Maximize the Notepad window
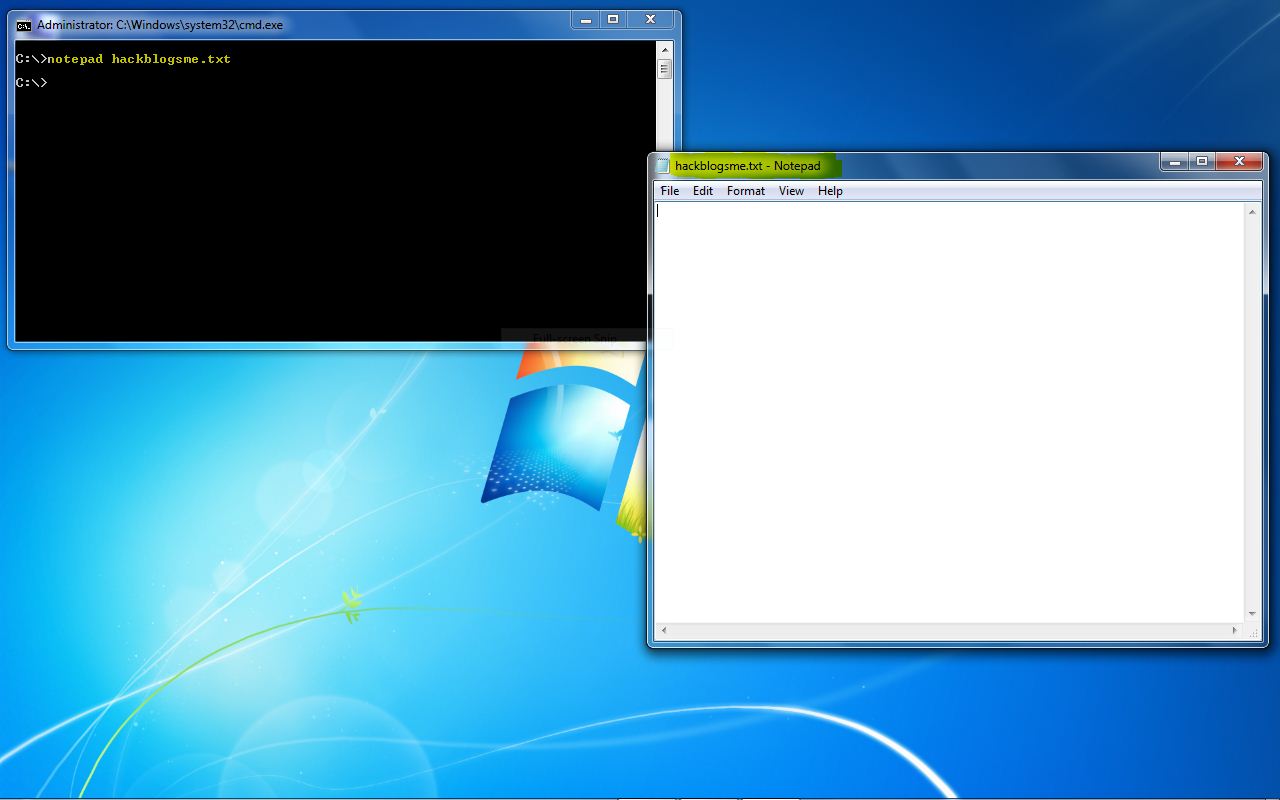1280x800 pixels. [1202, 161]
